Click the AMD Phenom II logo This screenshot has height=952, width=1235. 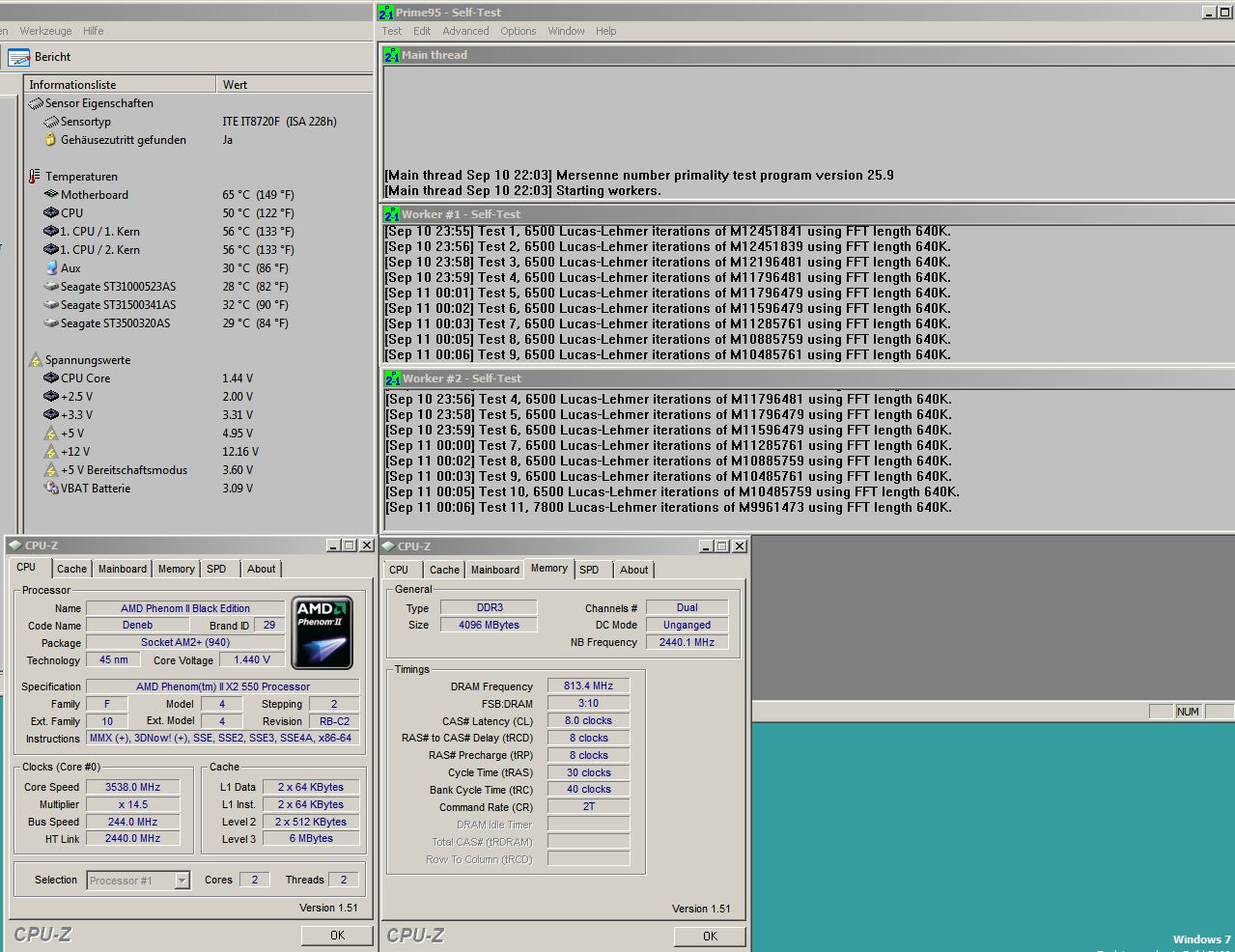[x=322, y=632]
